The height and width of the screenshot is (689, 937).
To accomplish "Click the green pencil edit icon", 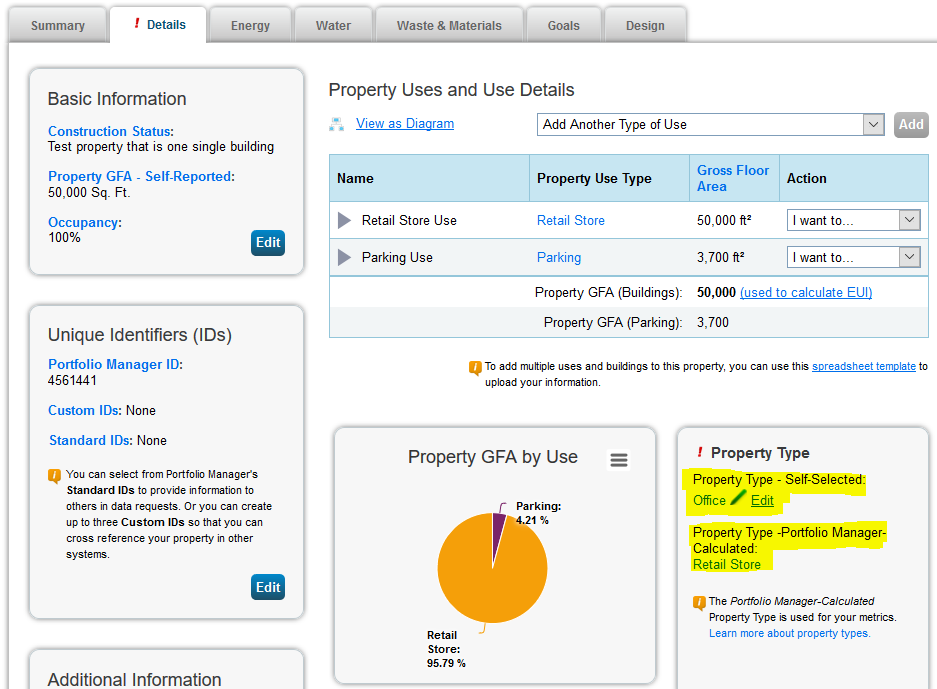I will 738,498.
